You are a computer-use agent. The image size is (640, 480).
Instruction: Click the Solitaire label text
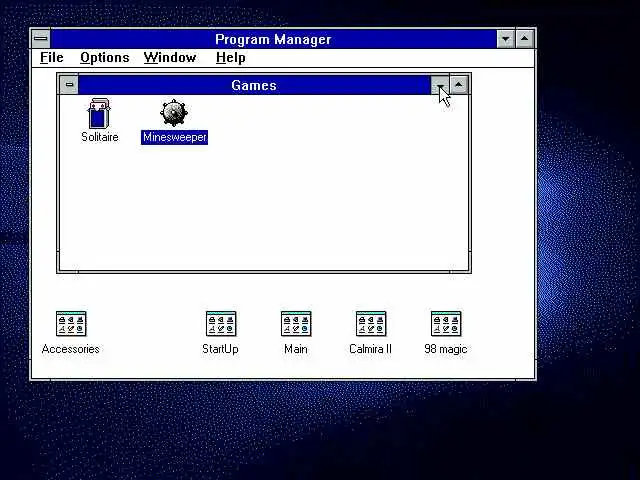tap(100, 137)
